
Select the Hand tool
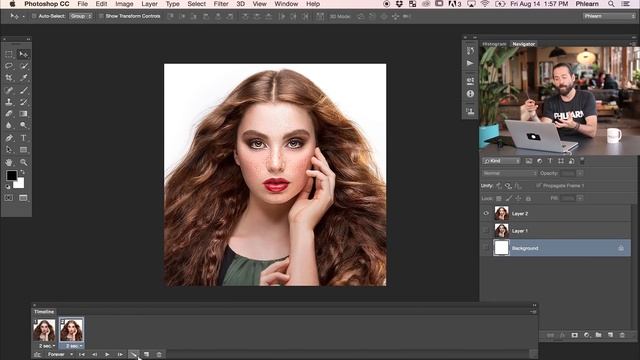click(9, 162)
